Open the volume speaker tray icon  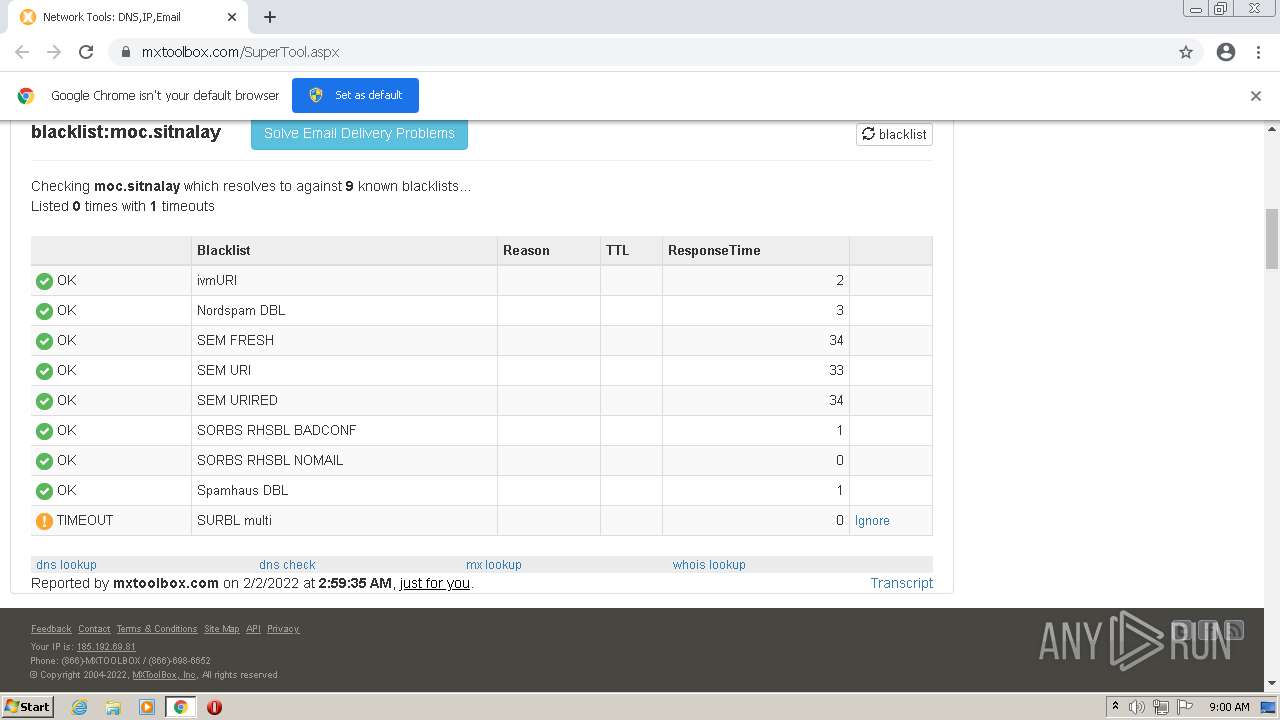[1136, 707]
